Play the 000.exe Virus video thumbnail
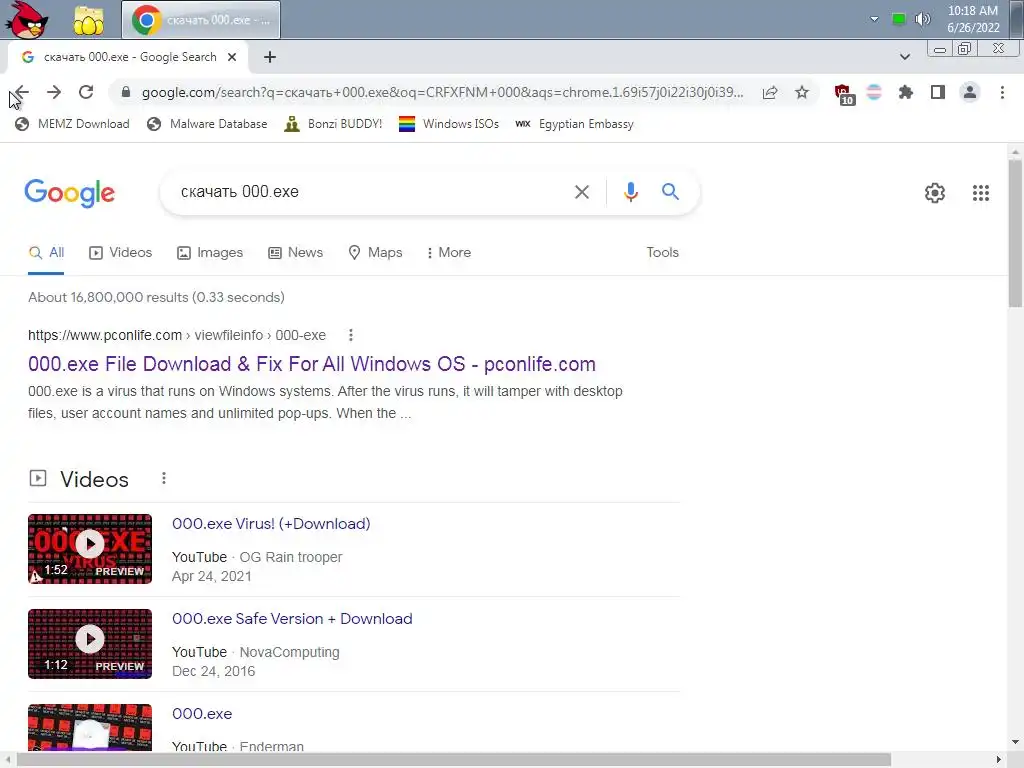The width and height of the screenshot is (1024, 768). (90, 549)
